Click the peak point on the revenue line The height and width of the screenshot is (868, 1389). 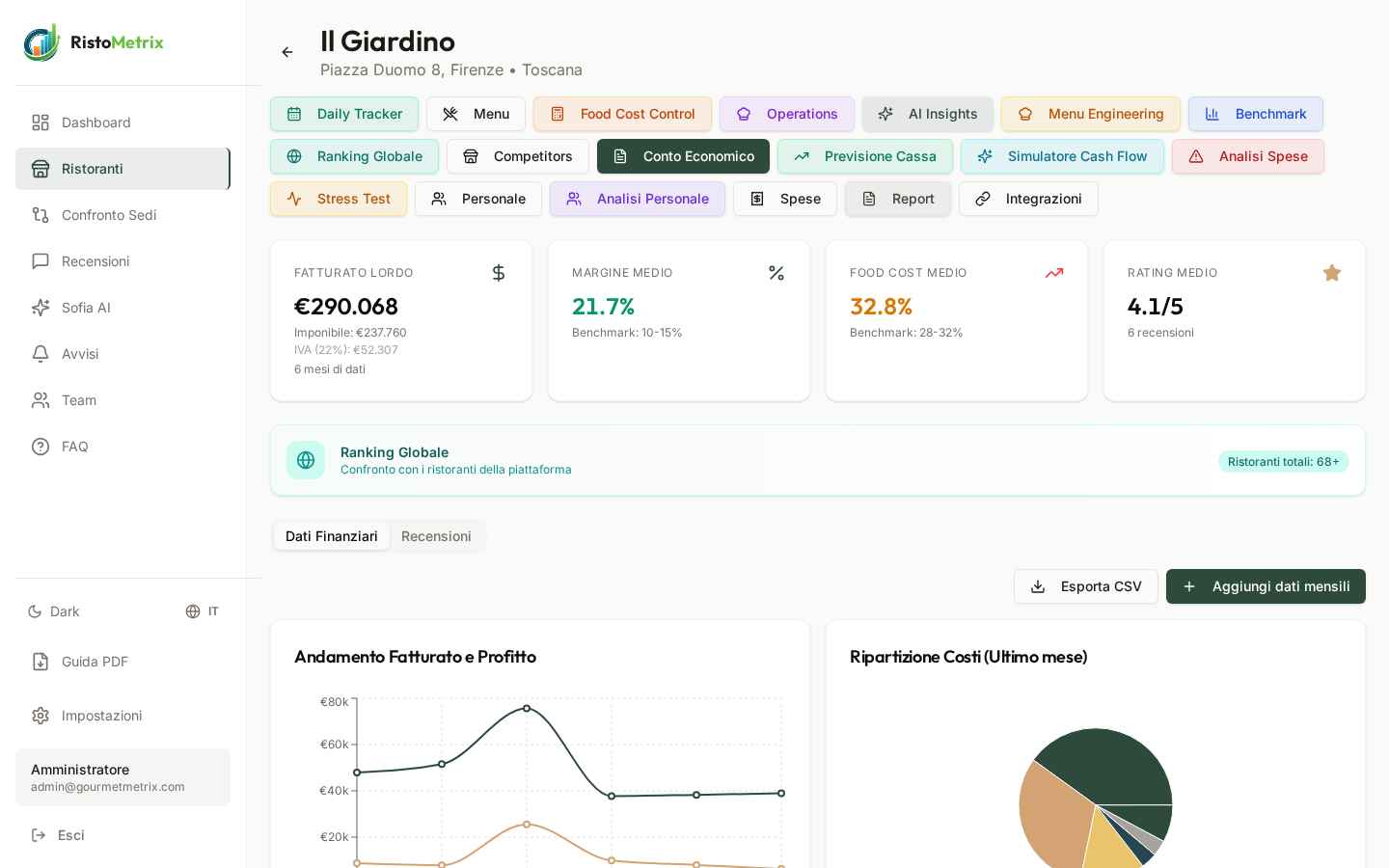(527, 708)
